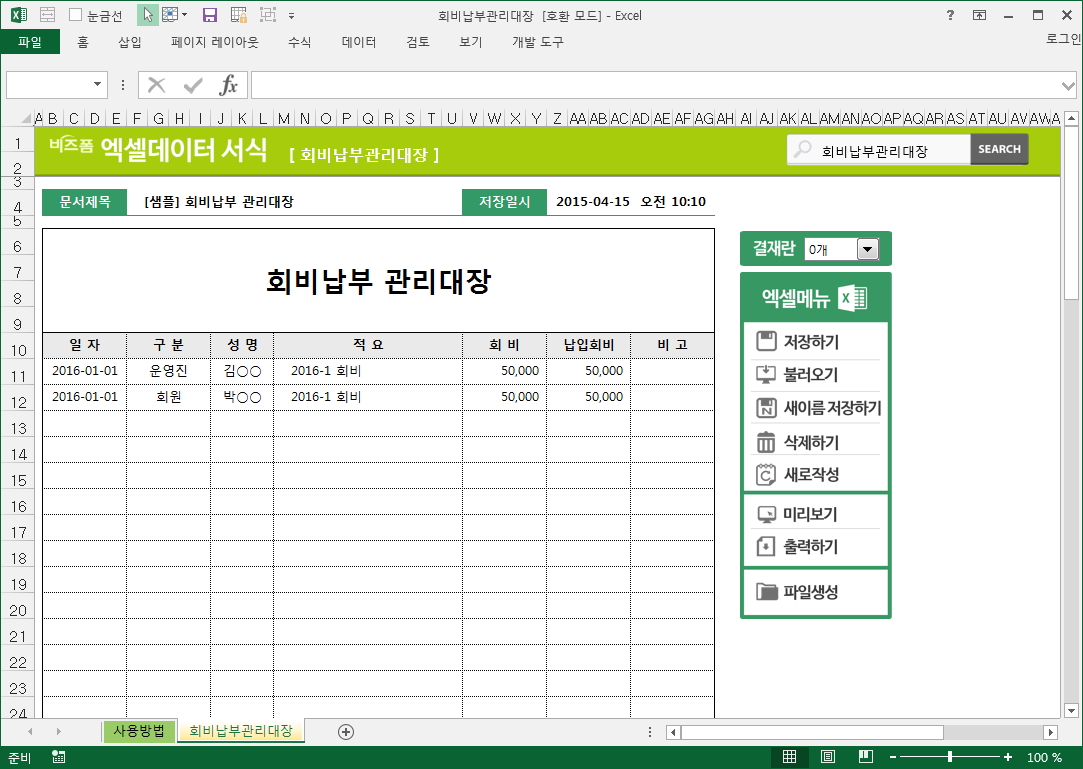This screenshot has width=1083, height=769.
Task: Click the 파일생성 file create button
Action: tap(815, 592)
